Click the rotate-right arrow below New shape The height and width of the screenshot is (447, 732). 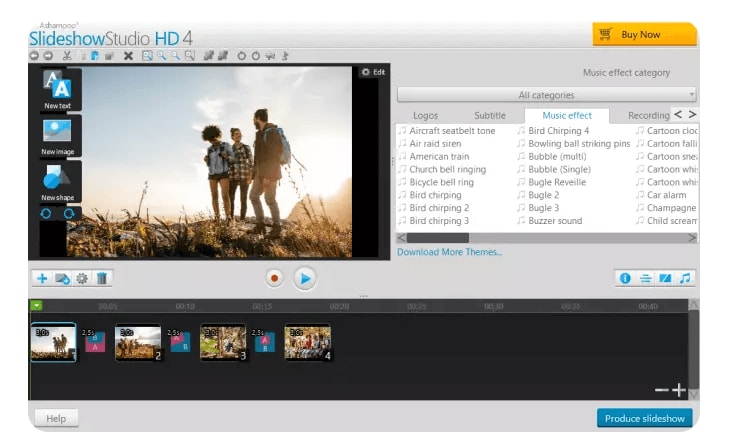click(x=69, y=214)
